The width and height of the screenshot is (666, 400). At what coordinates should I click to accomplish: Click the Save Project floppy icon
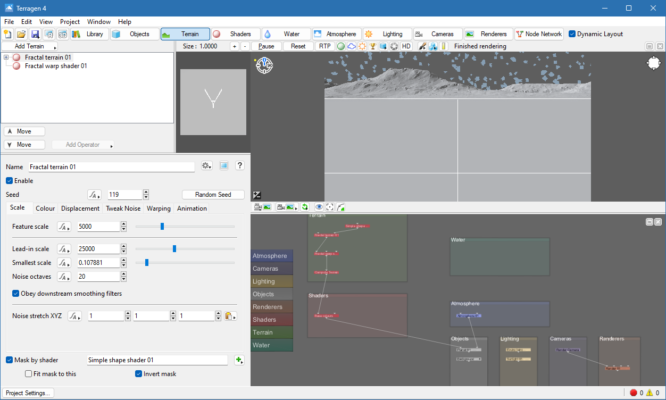coord(35,34)
